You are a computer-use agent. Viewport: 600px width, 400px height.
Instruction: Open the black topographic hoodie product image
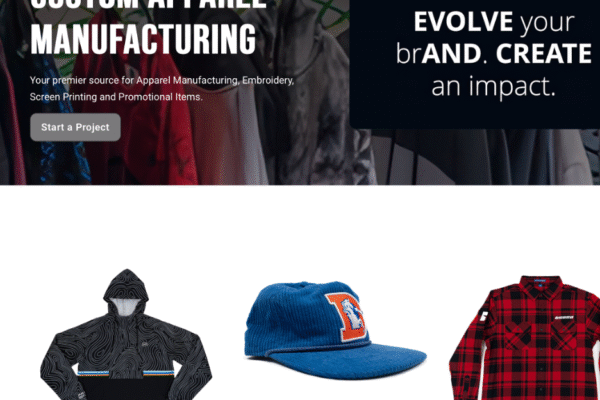tap(126, 334)
